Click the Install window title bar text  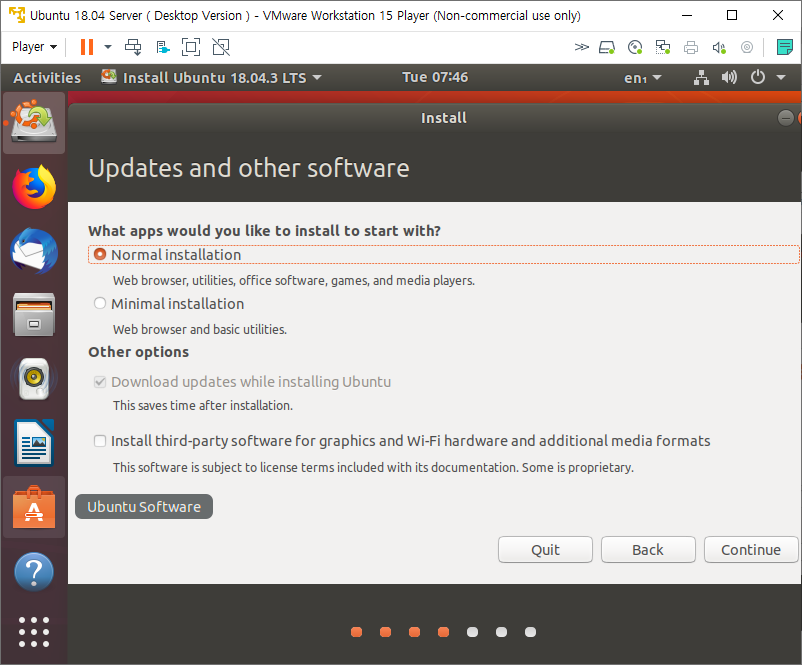pyautogui.click(x=443, y=118)
